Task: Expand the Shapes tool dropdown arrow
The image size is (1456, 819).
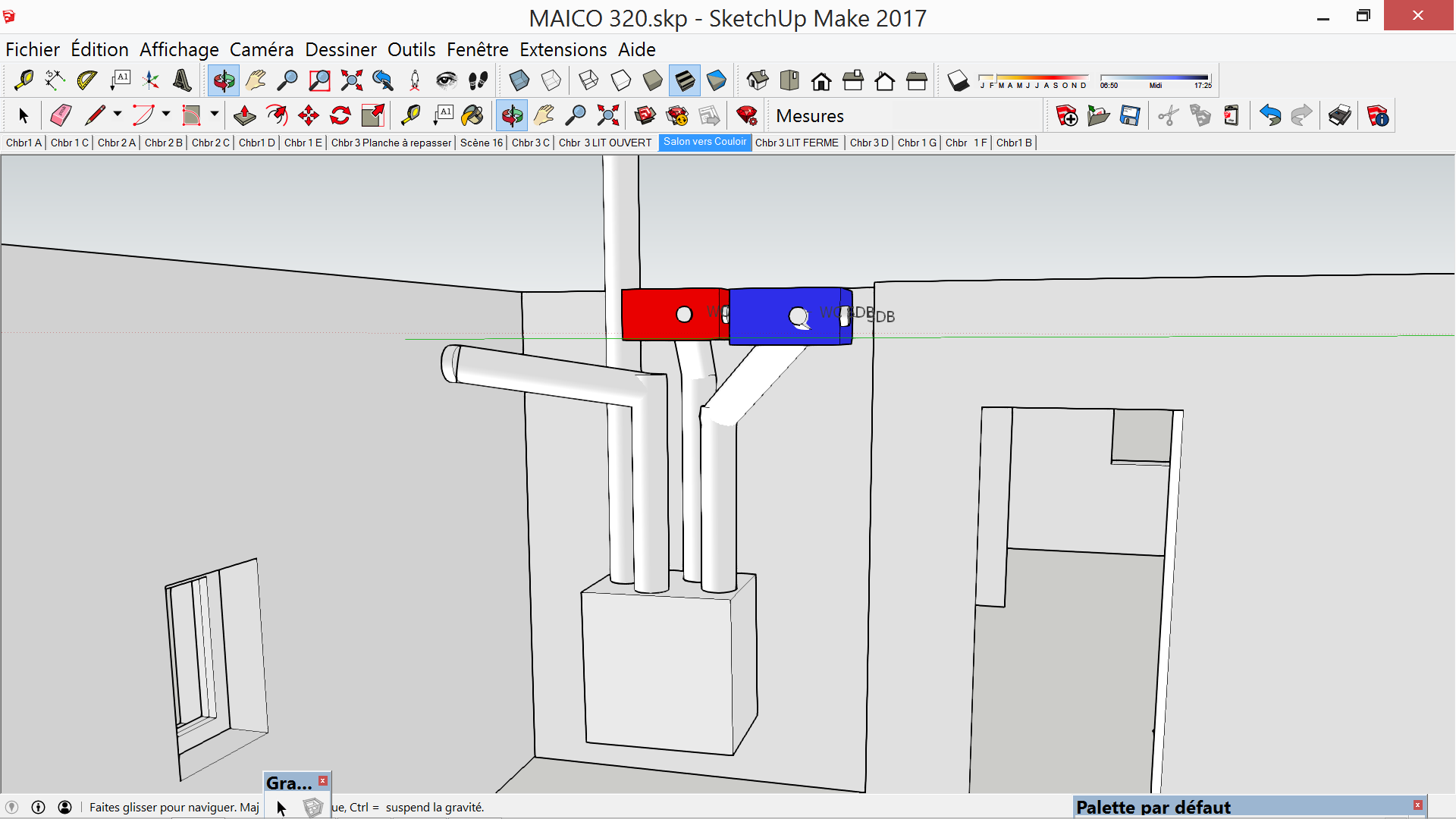Action: pos(215,115)
